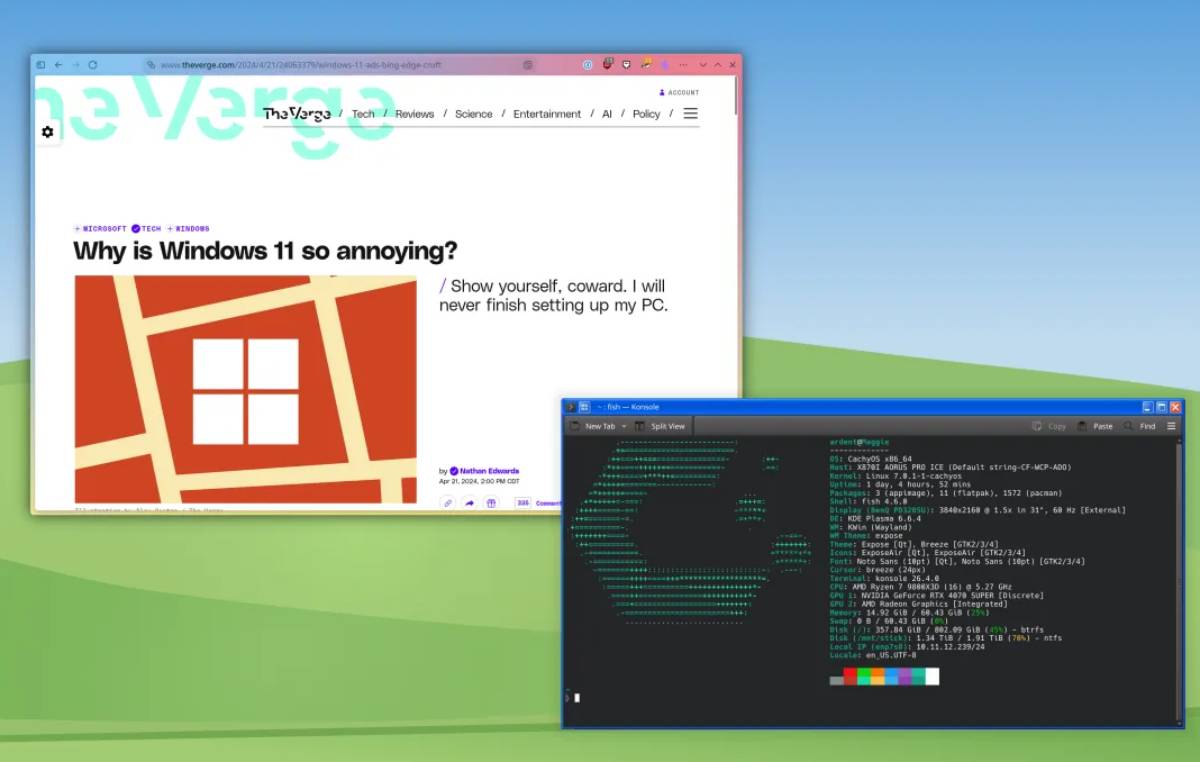Click The Verge logo in the navigation bar
The image size is (1200, 762).
(x=296, y=114)
